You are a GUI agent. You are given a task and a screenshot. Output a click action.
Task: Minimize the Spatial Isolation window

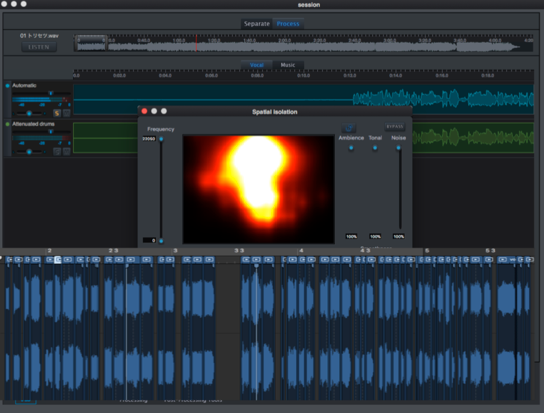[x=154, y=111]
